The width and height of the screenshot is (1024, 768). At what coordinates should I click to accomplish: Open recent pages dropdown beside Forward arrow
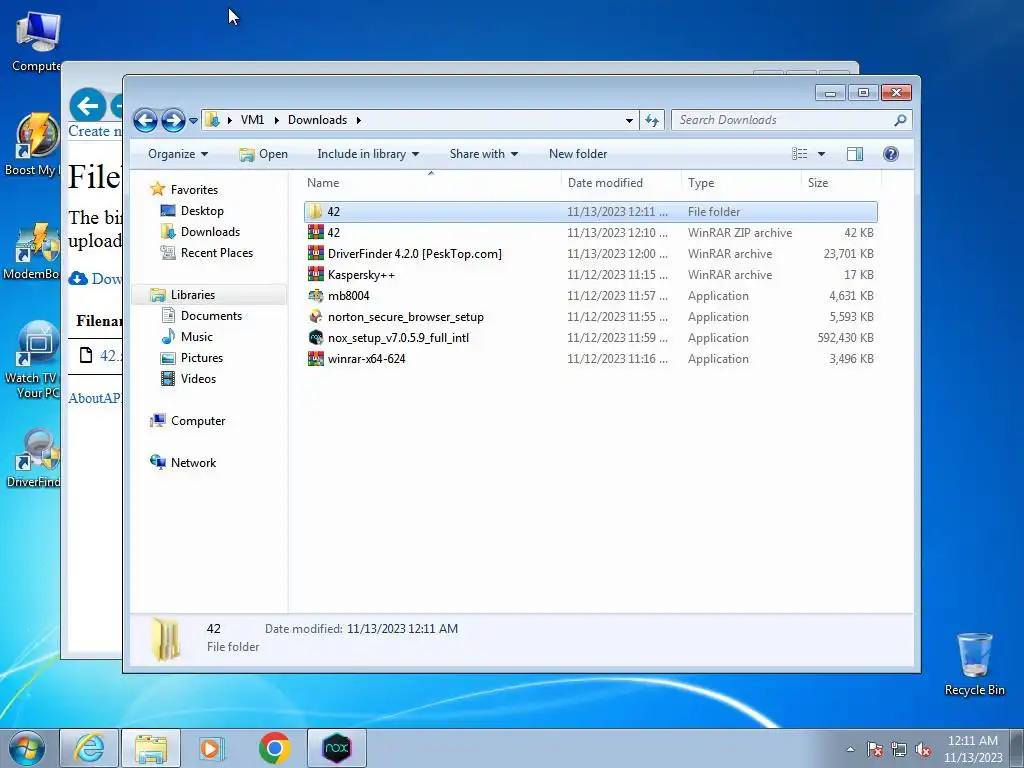pyautogui.click(x=193, y=121)
